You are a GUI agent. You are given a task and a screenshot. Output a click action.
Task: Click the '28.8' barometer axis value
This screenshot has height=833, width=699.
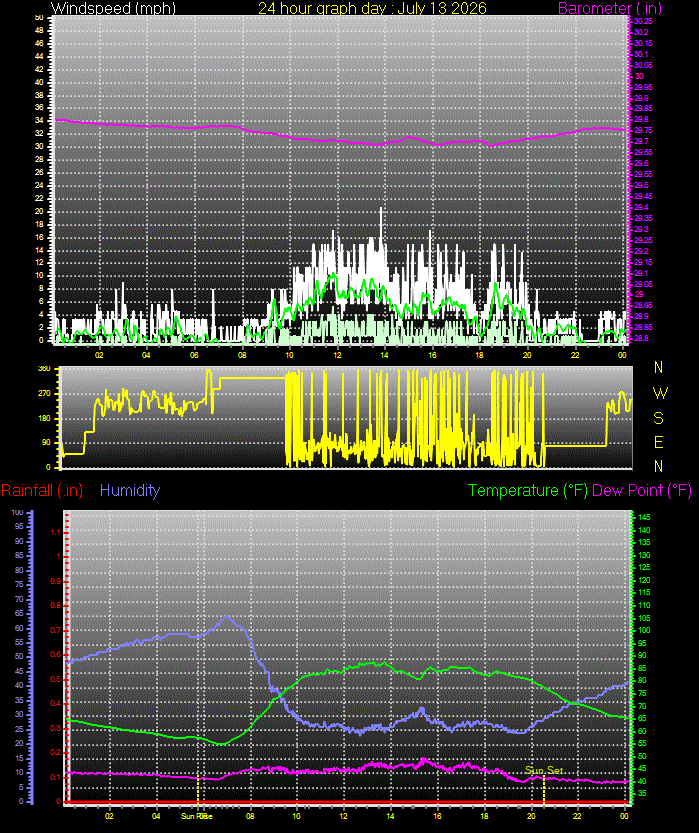coord(641,338)
